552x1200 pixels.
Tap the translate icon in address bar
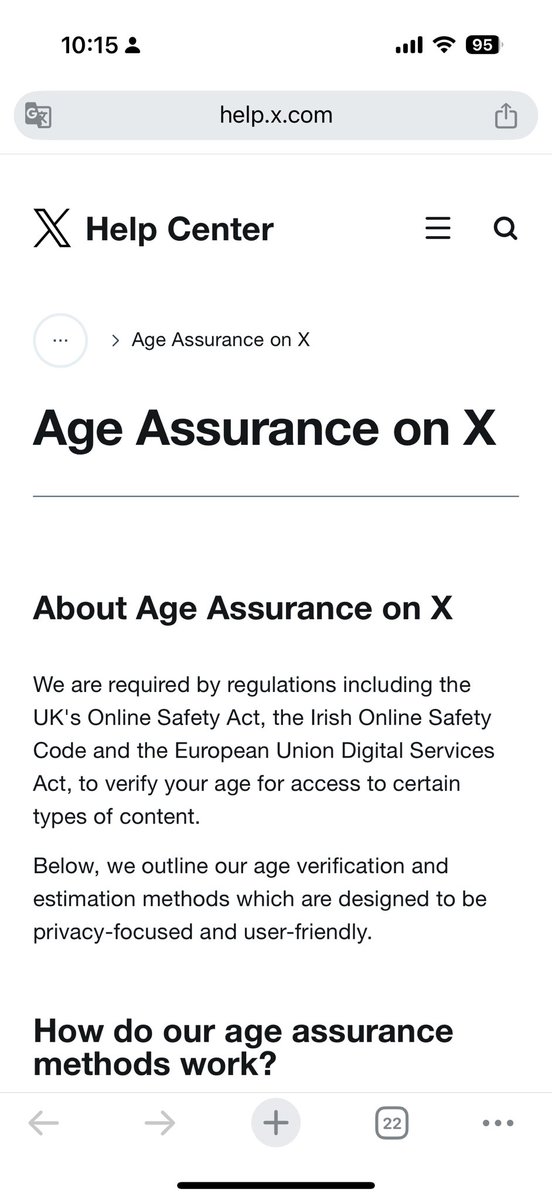pyautogui.click(x=38, y=116)
